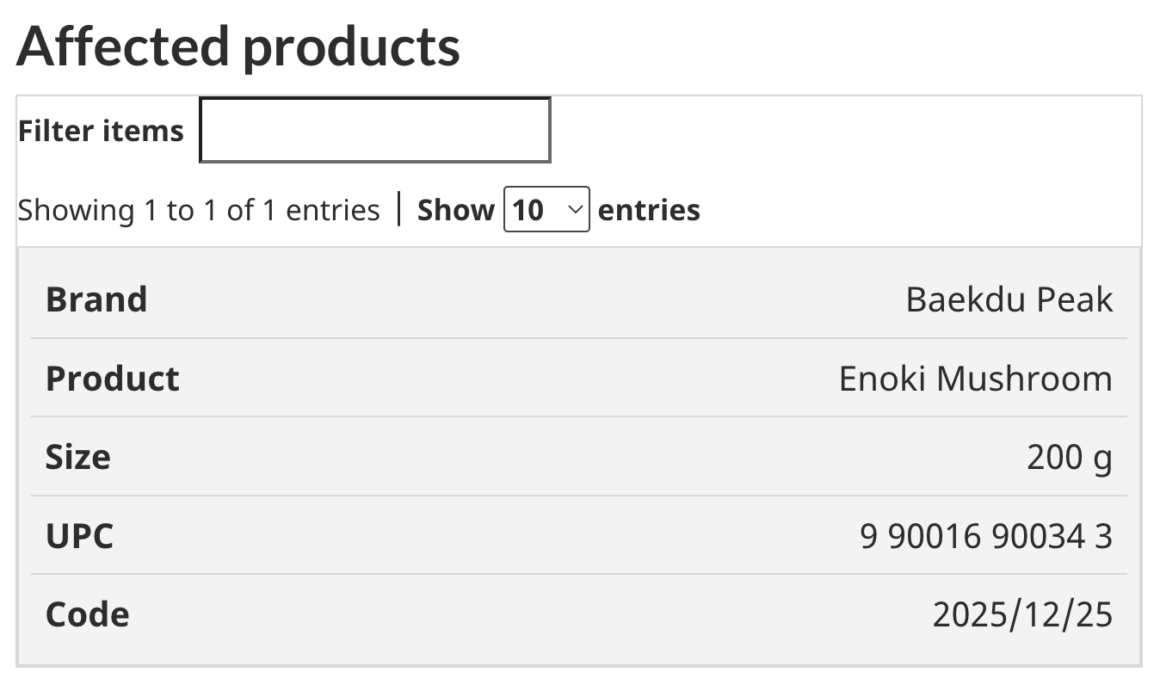The width and height of the screenshot is (1160, 697).
Task: Click the Filter items text box
Action: (x=375, y=130)
